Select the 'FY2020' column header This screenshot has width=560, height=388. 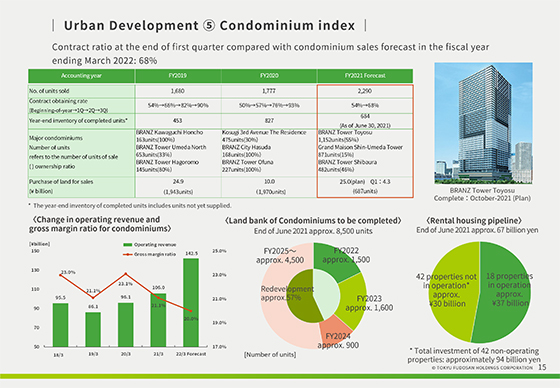click(x=269, y=76)
